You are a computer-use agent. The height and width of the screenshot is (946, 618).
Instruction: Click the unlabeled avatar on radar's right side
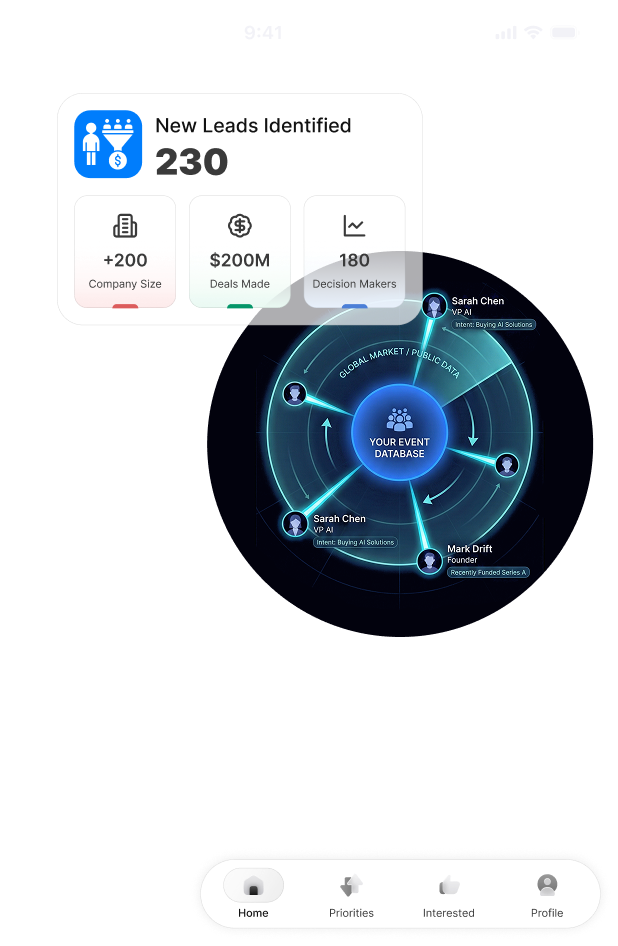(507, 465)
